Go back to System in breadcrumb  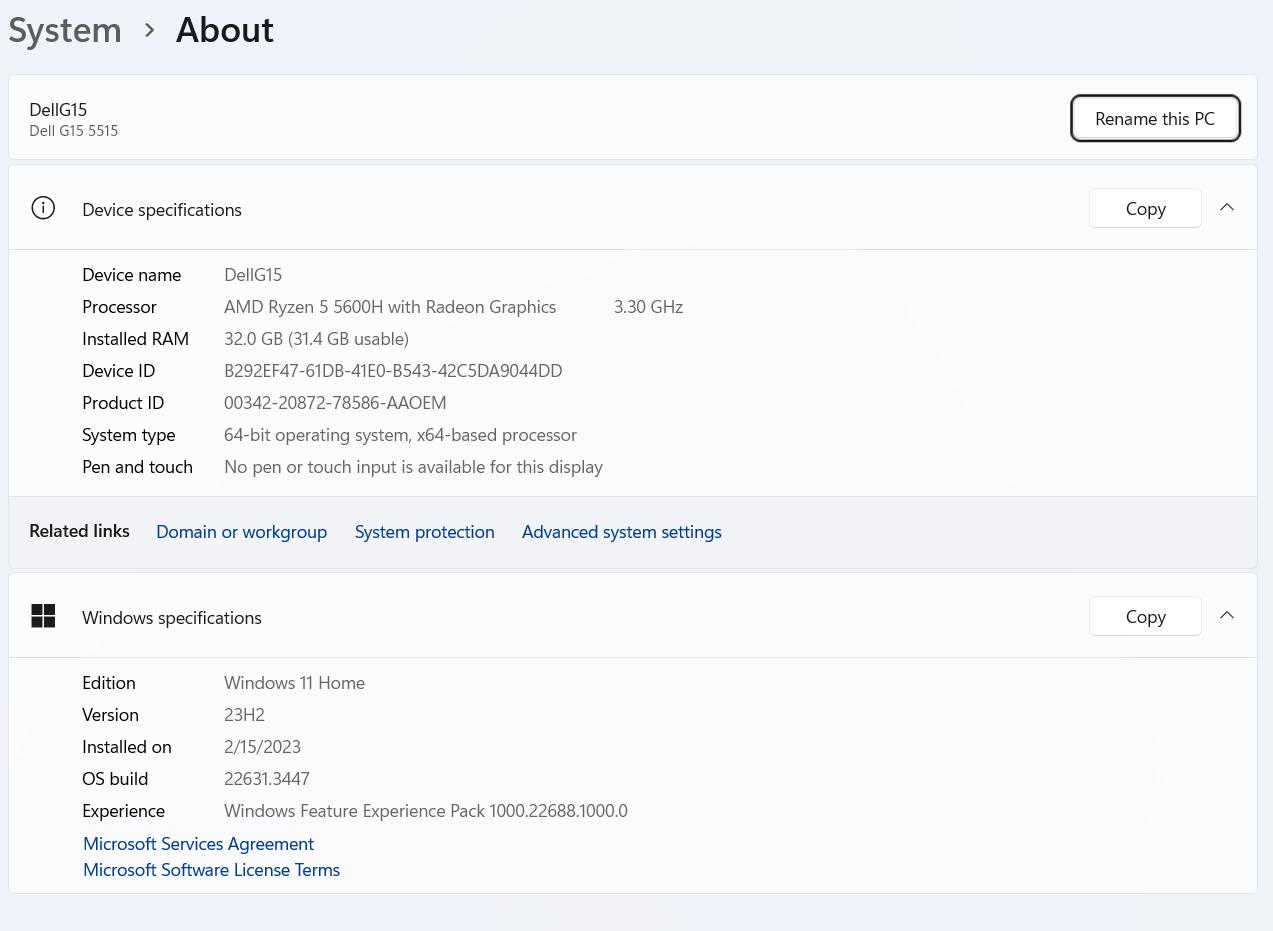pyautogui.click(x=65, y=30)
